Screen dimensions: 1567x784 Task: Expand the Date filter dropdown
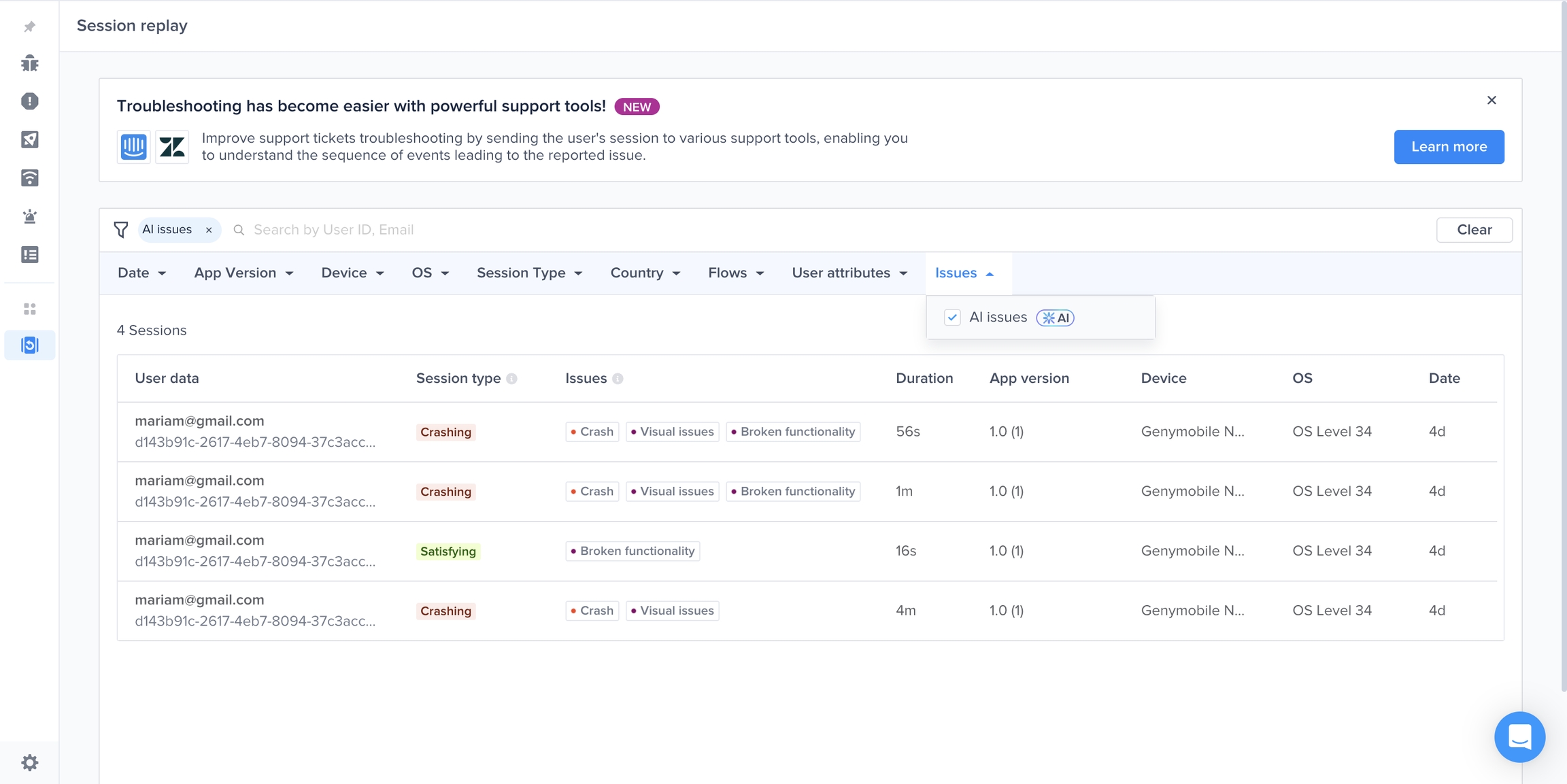pyautogui.click(x=141, y=273)
